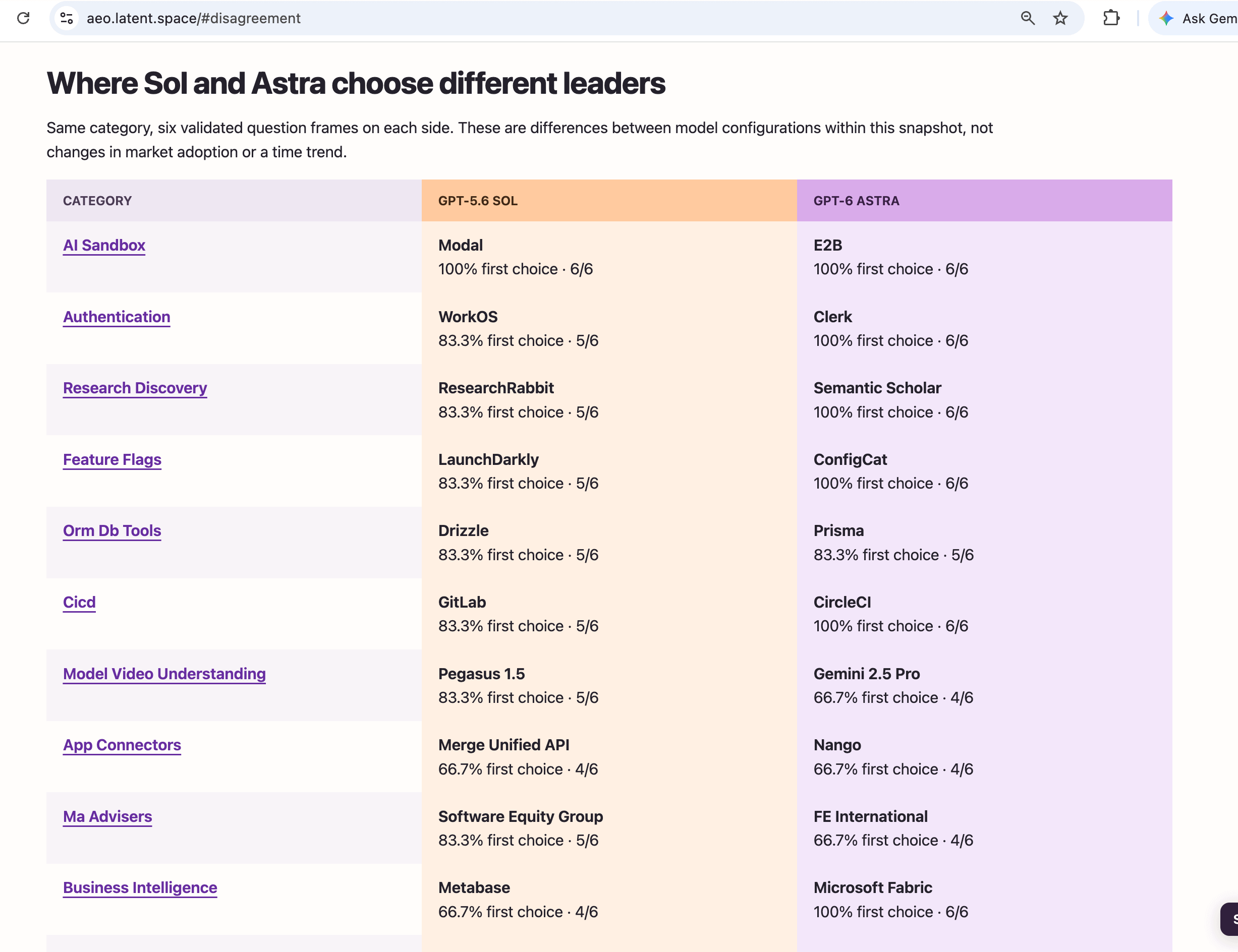Reload the page with the refresh icon
Viewport: 1238px width, 952px height.
(x=23, y=18)
